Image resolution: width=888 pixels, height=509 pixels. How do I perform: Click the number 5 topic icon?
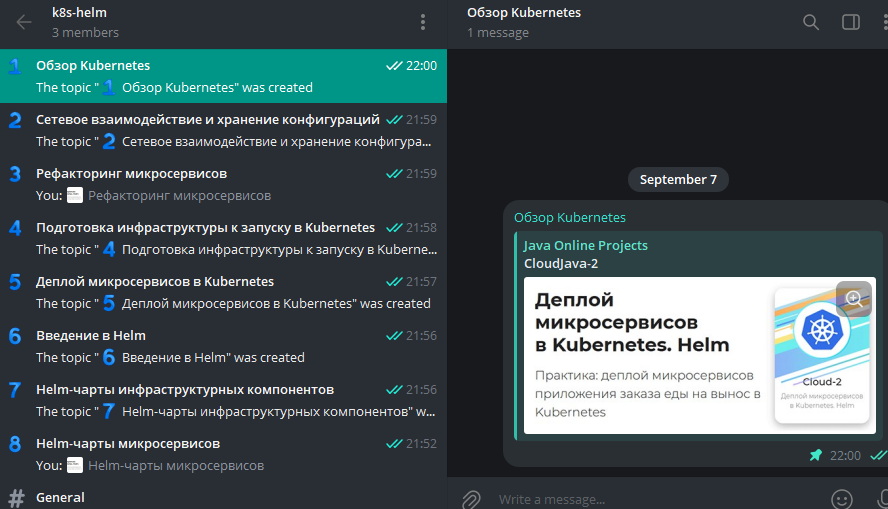point(15,281)
